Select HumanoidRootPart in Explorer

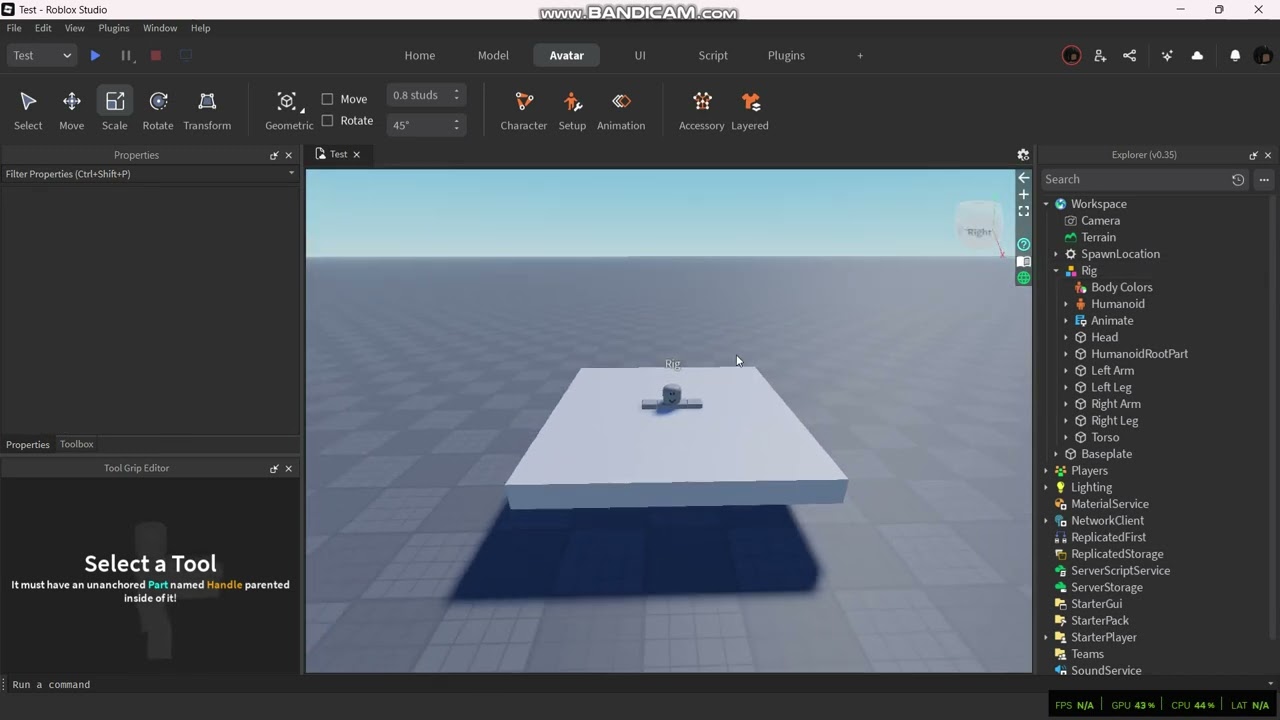(x=1140, y=354)
